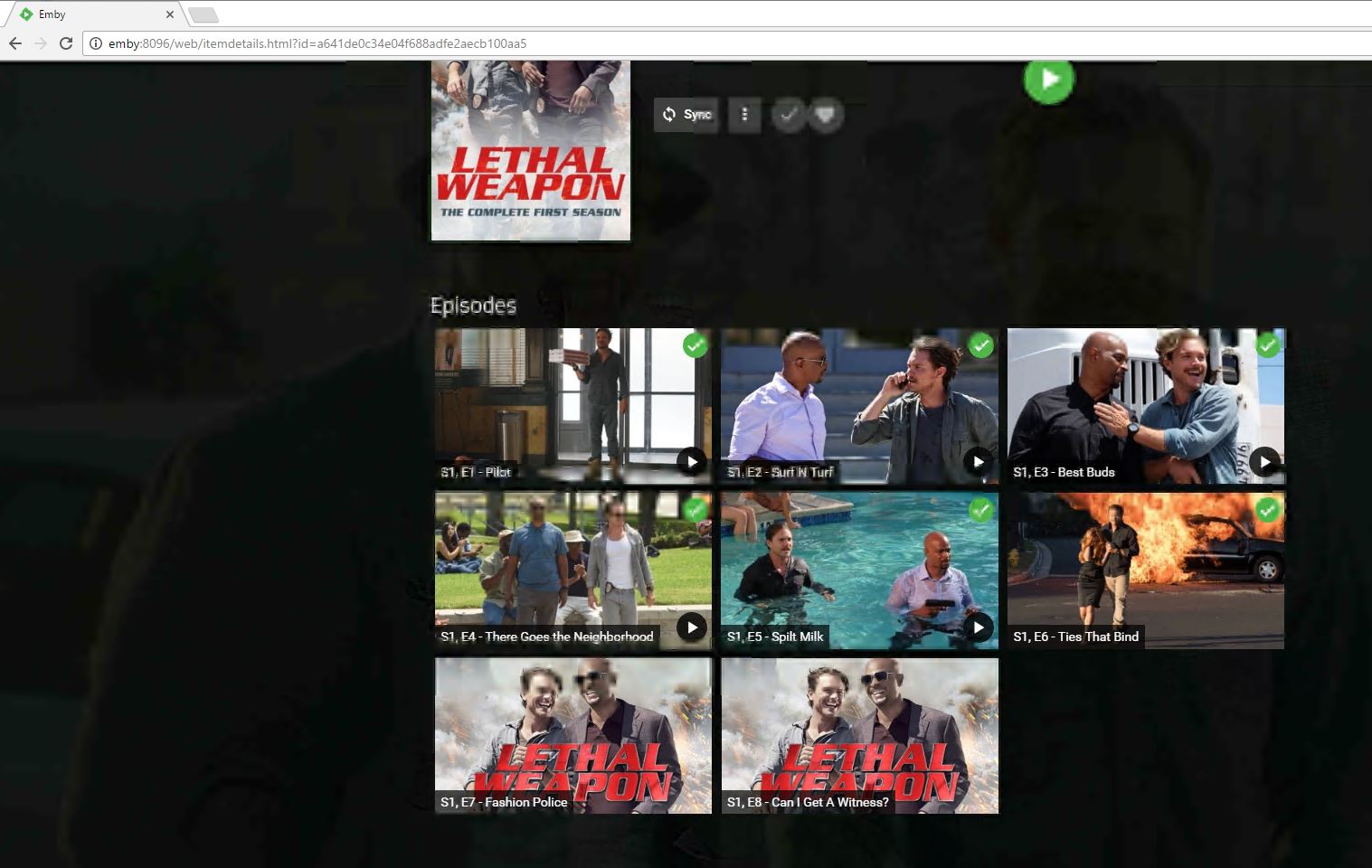Screen dimensions: 1372x868
Task: Reload the page with refresh icon
Action: (66, 43)
